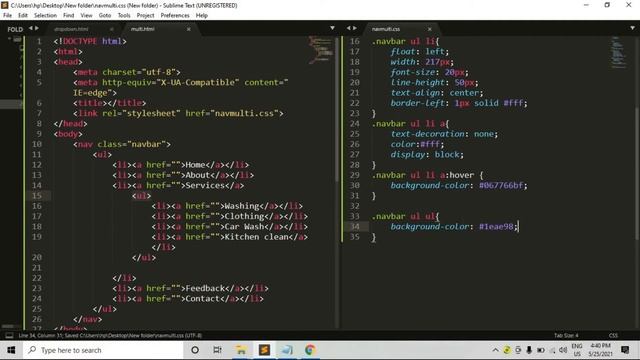Click left pane previous-tab arrow
Viewport: 640px width, 360px height.
(31, 28)
